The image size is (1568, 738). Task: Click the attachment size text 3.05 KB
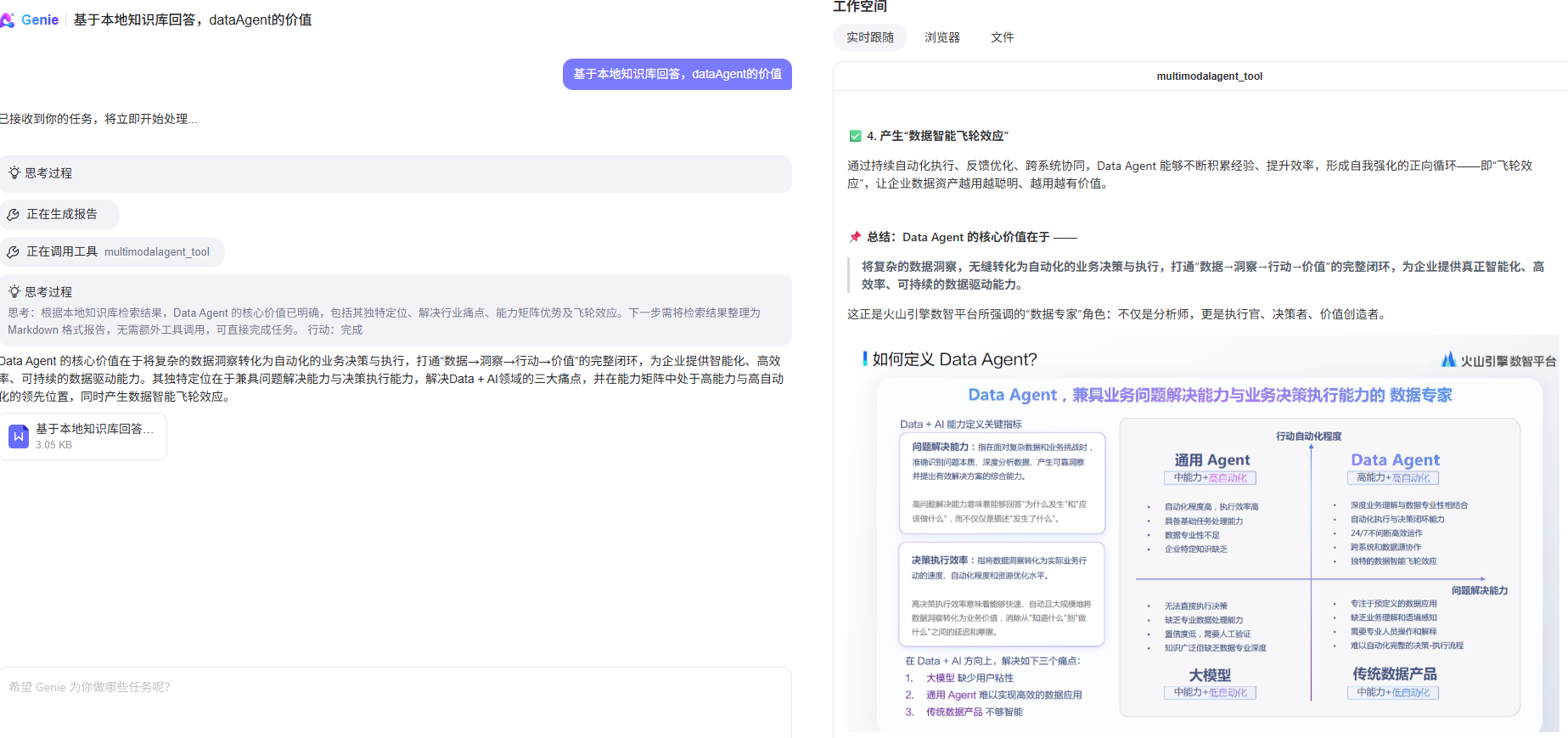pos(53,445)
